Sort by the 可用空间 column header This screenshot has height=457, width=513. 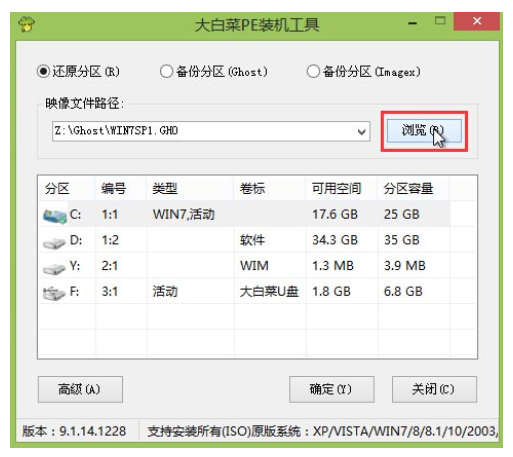(336, 189)
